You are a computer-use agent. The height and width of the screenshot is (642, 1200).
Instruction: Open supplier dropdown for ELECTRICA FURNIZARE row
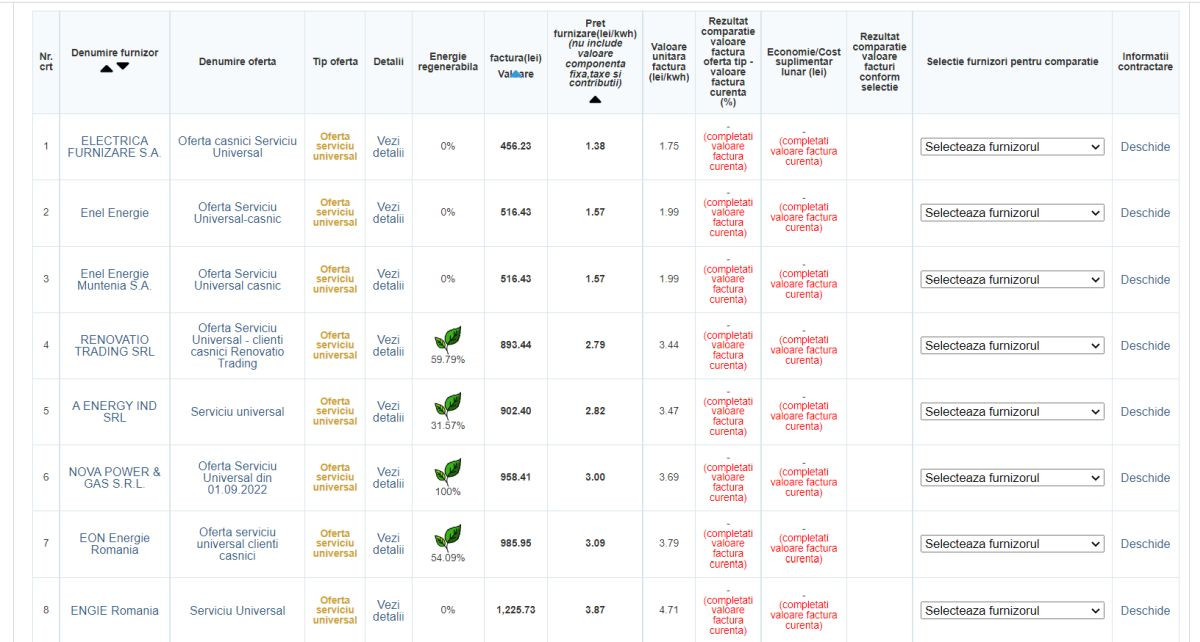(1012, 147)
